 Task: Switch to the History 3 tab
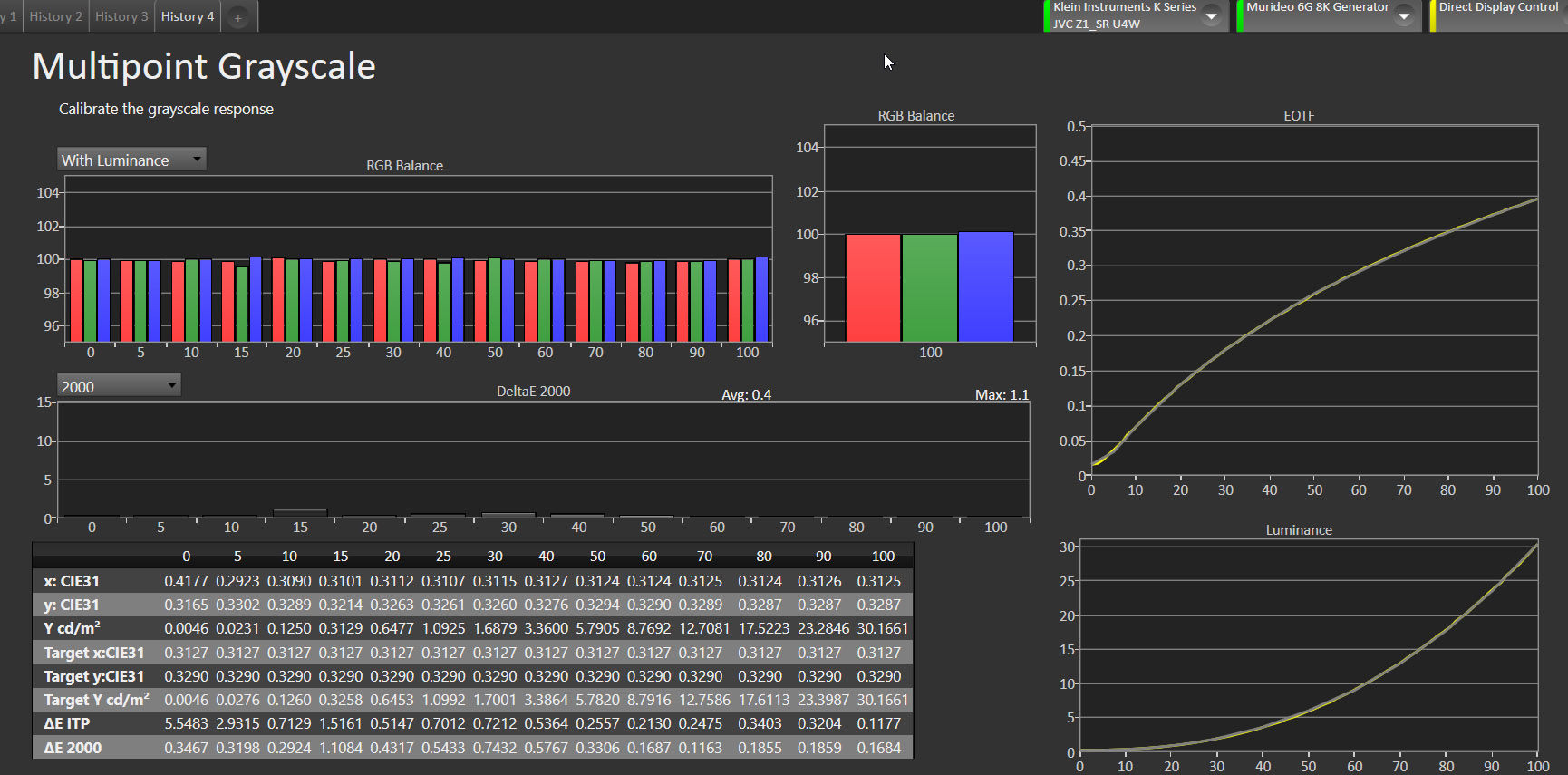coord(121,16)
